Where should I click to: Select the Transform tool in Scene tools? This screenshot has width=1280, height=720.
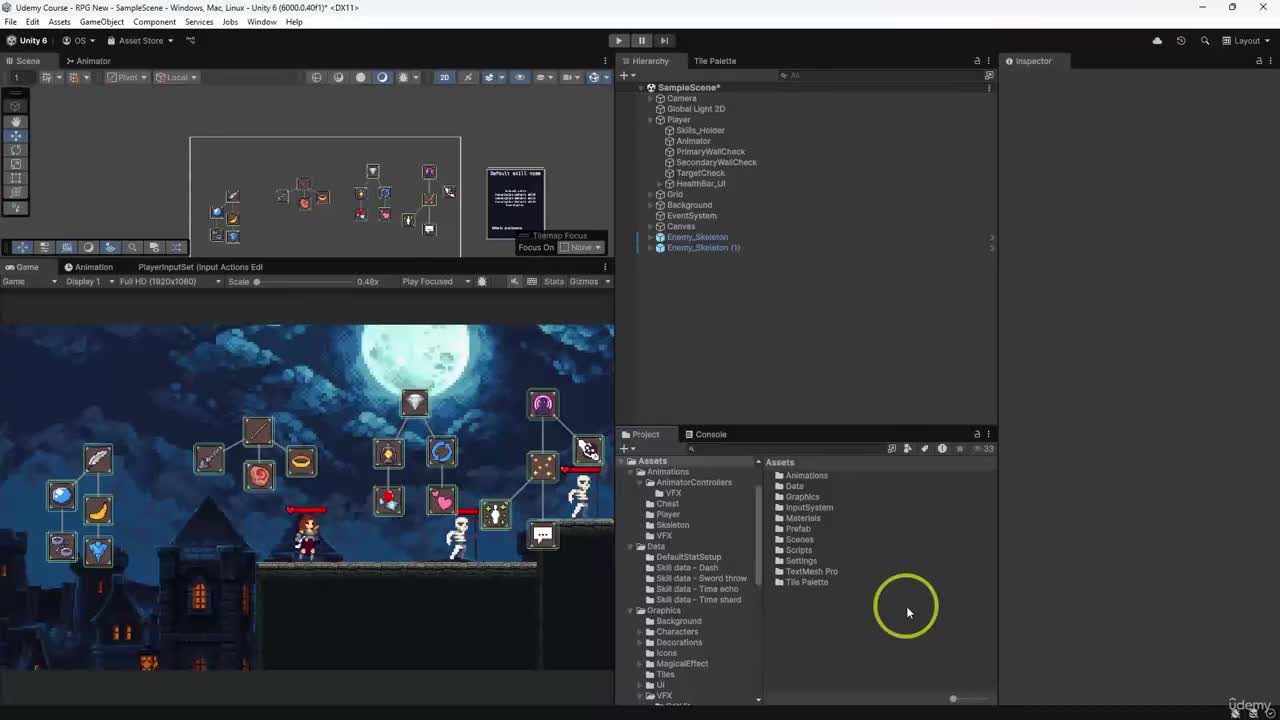(x=16, y=191)
